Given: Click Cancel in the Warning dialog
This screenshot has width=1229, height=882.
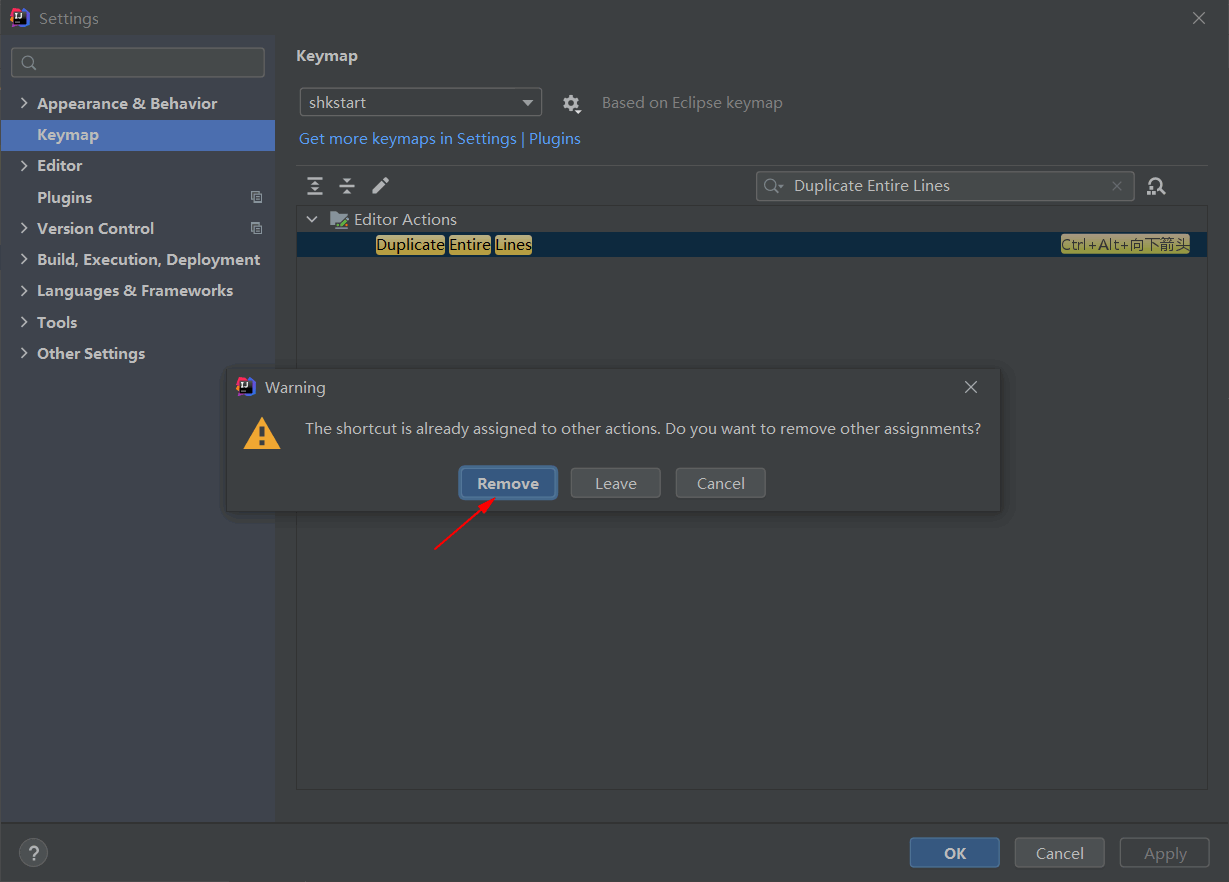Looking at the screenshot, I should 721,483.
